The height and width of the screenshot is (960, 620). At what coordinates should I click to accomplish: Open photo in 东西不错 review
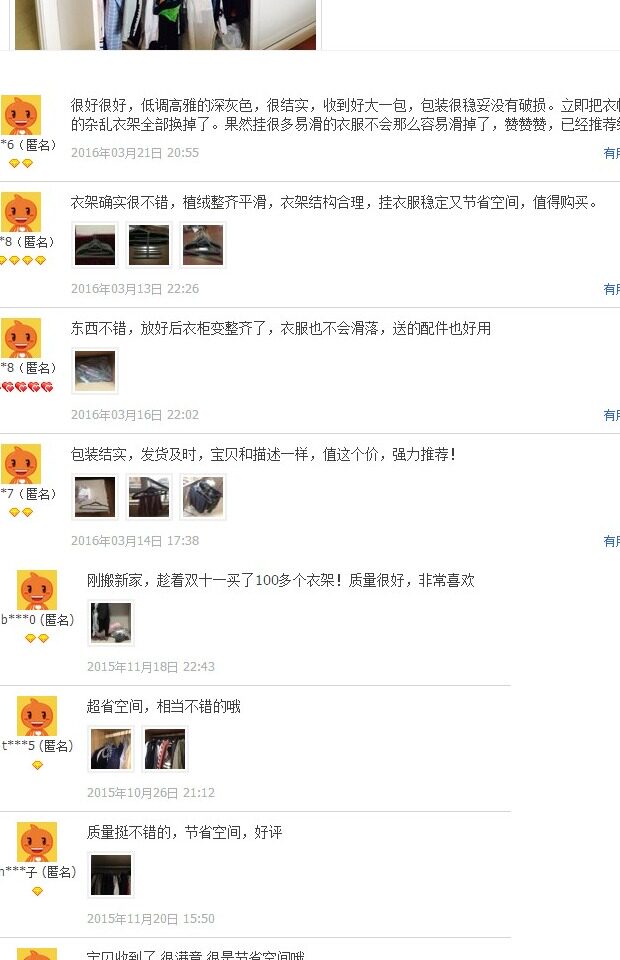click(x=95, y=371)
